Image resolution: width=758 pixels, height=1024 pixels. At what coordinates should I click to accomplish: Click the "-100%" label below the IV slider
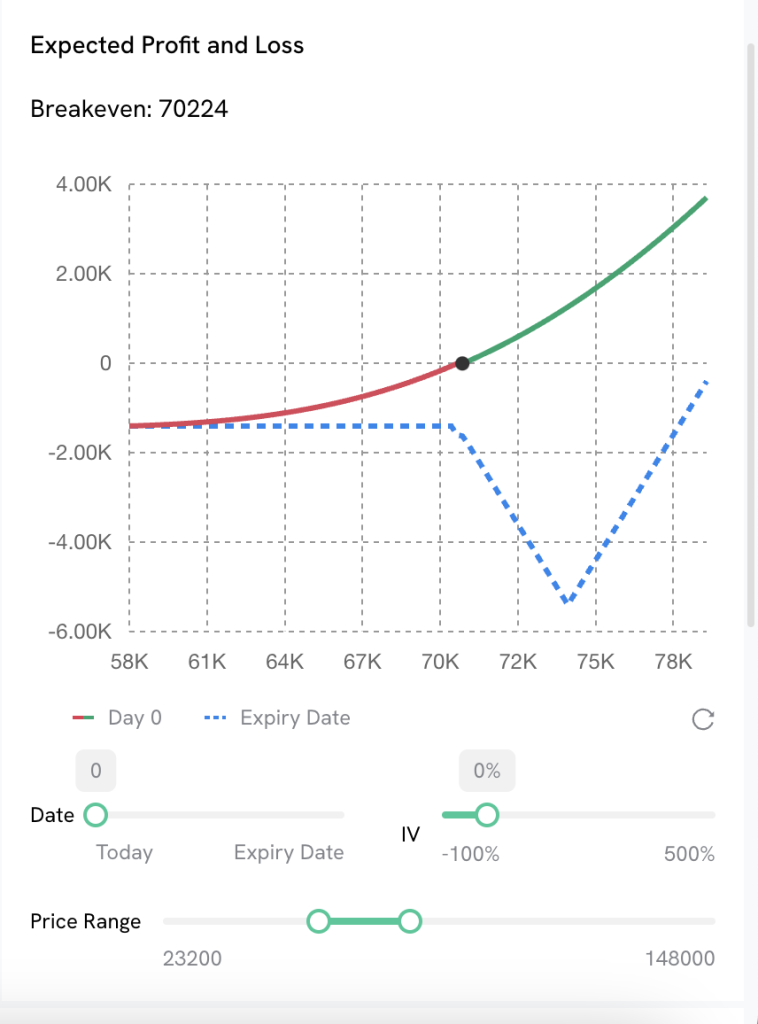(x=470, y=855)
